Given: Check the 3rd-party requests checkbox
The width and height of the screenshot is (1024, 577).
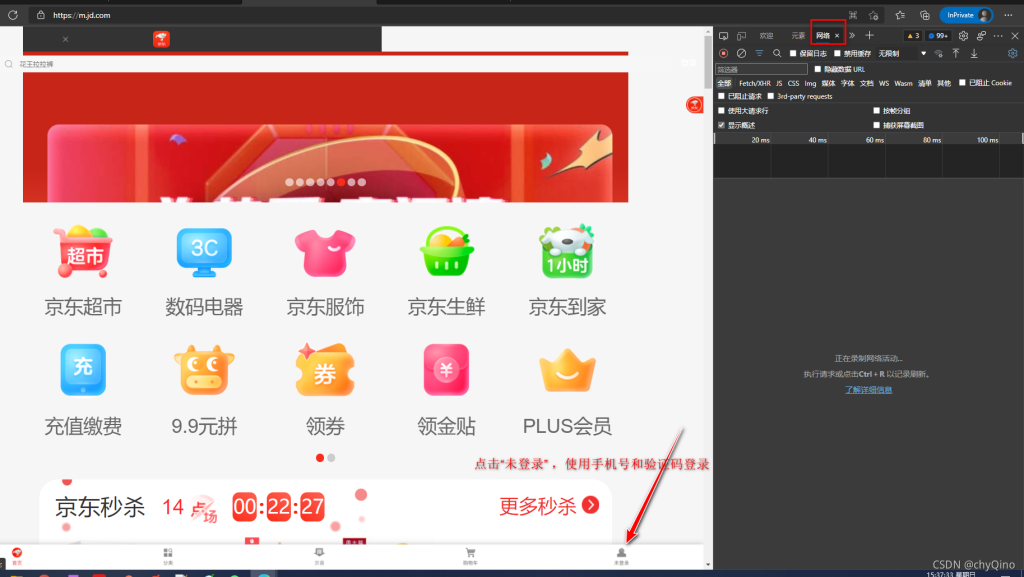Looking at the screenshot, I should [x=771, y=97].
